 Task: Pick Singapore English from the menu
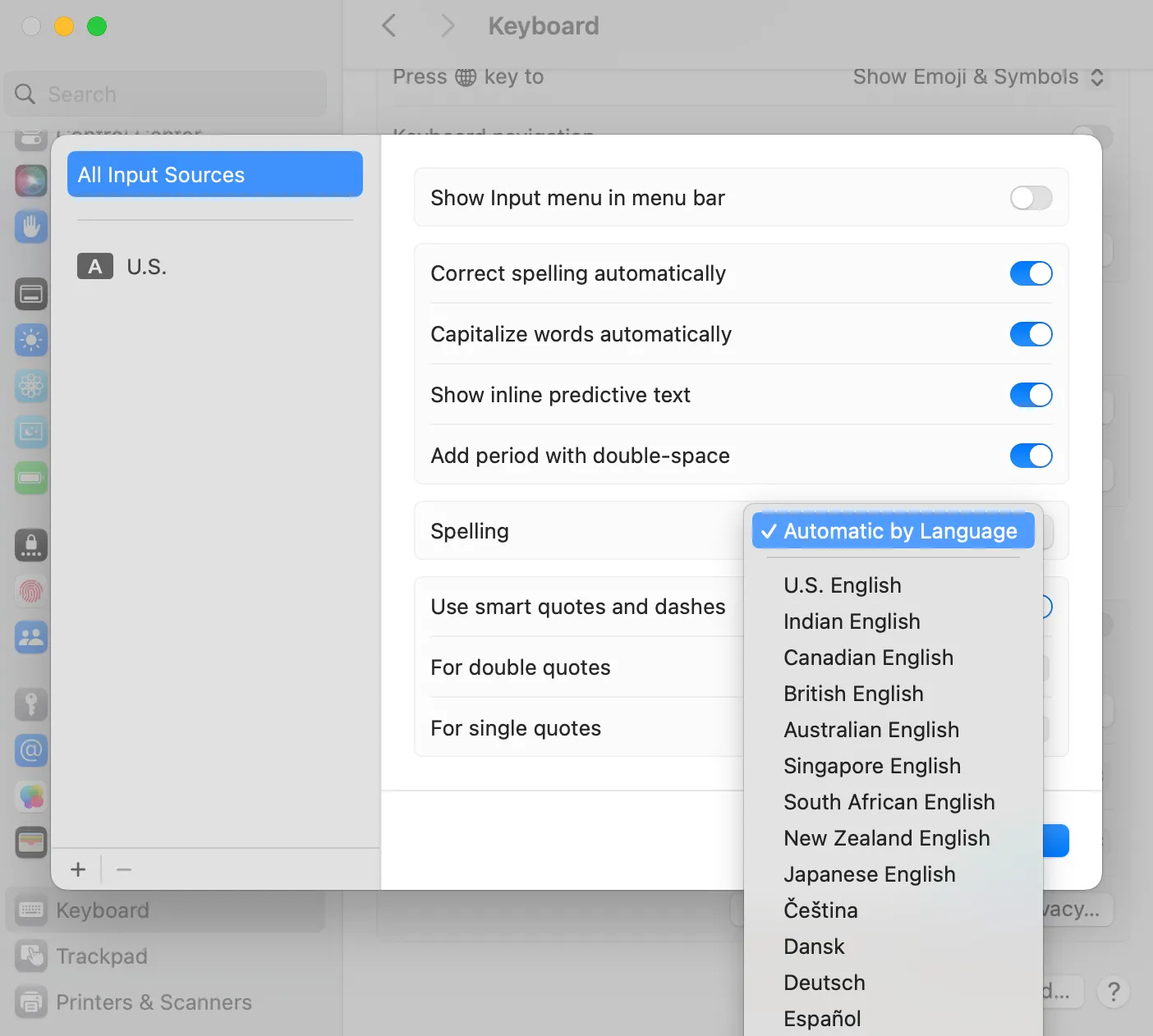pyautogui.click(x=893, y=766)
